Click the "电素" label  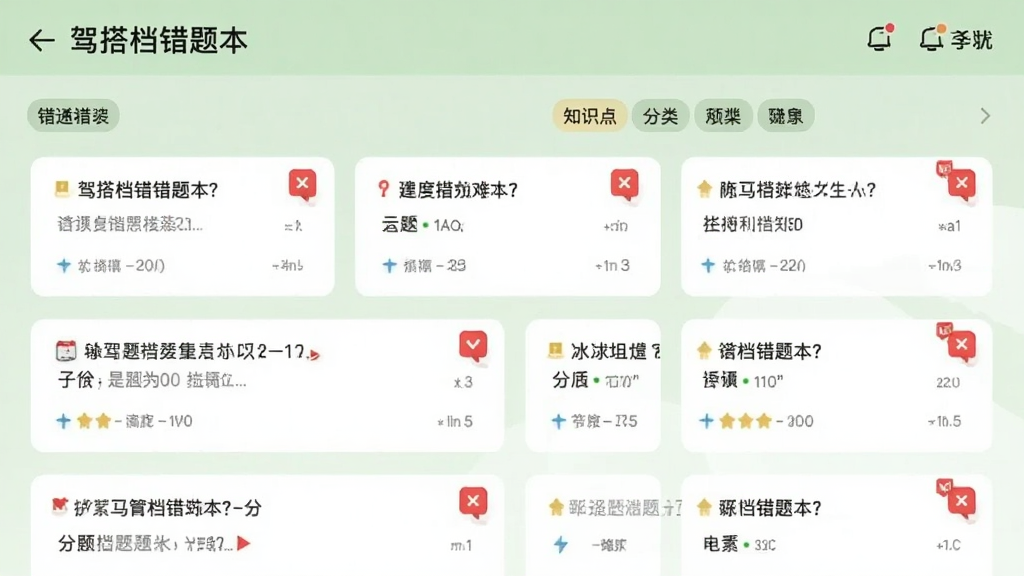pyautogui.click(x=720, y=544)
